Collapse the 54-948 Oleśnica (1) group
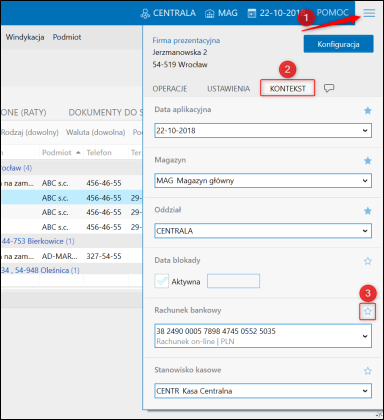384x420 pixels. pos(40,270)
